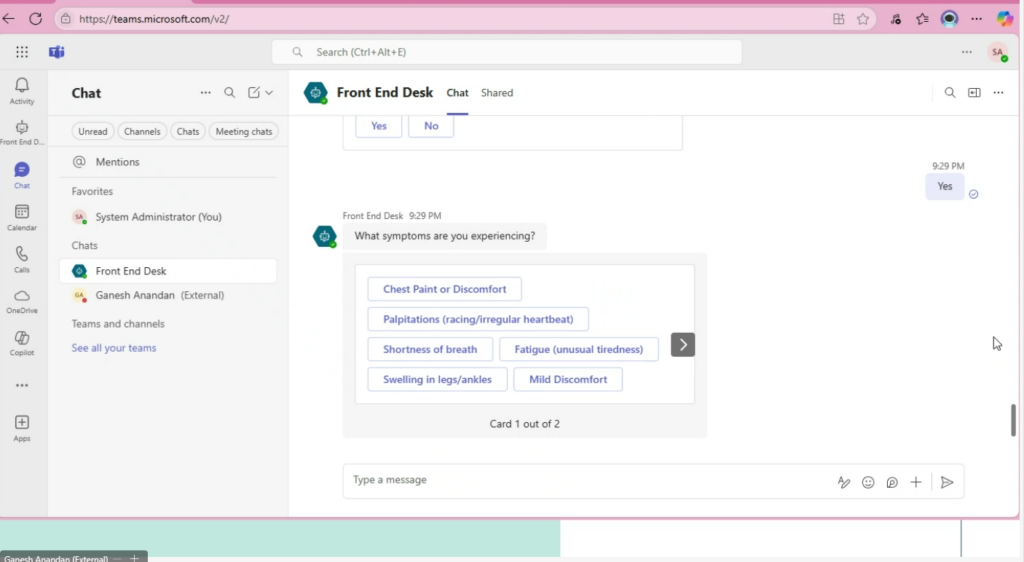Viewport: 1024px width, 562px height.
Task: Open the loop components icon
Action: click(x=892, y=482)
